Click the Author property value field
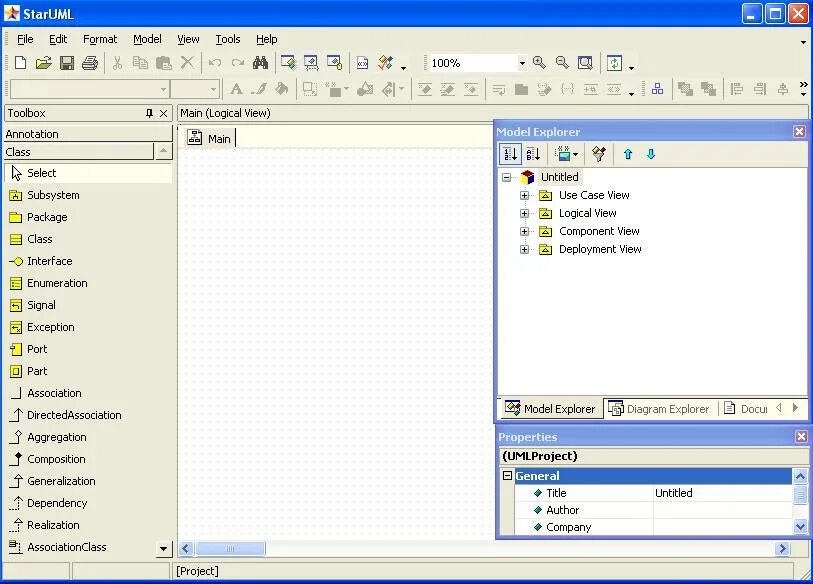The image size is (813, 584). [722, 510]
